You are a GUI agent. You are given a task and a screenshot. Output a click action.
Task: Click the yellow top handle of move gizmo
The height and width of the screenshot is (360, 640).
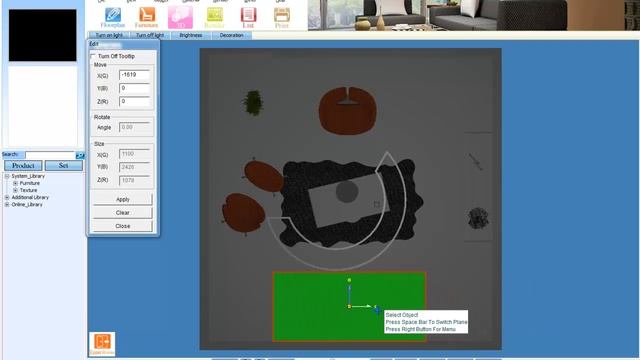point(349,280)
